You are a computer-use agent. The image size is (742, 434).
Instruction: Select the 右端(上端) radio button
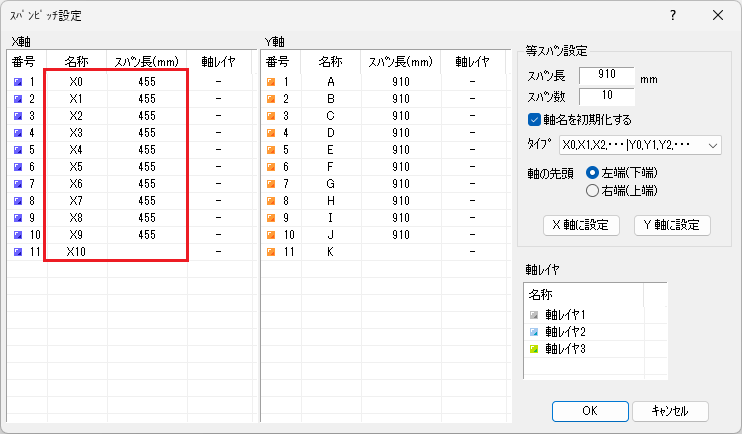593,189
